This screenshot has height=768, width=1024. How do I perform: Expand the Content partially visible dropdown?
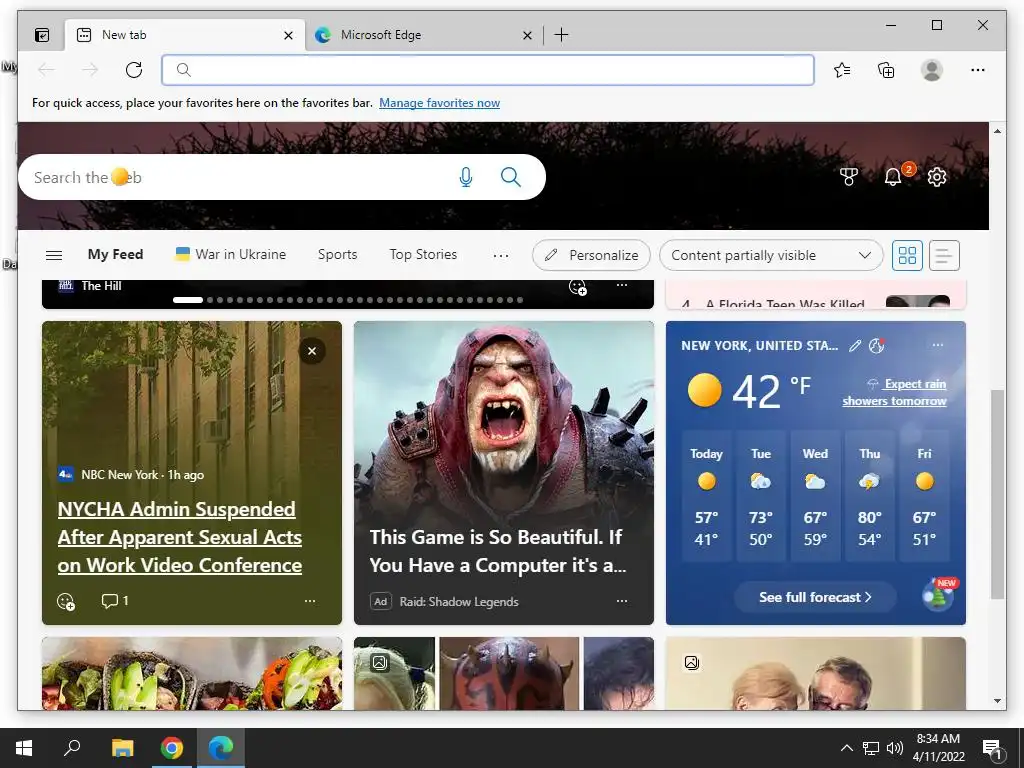coord(771,255)
